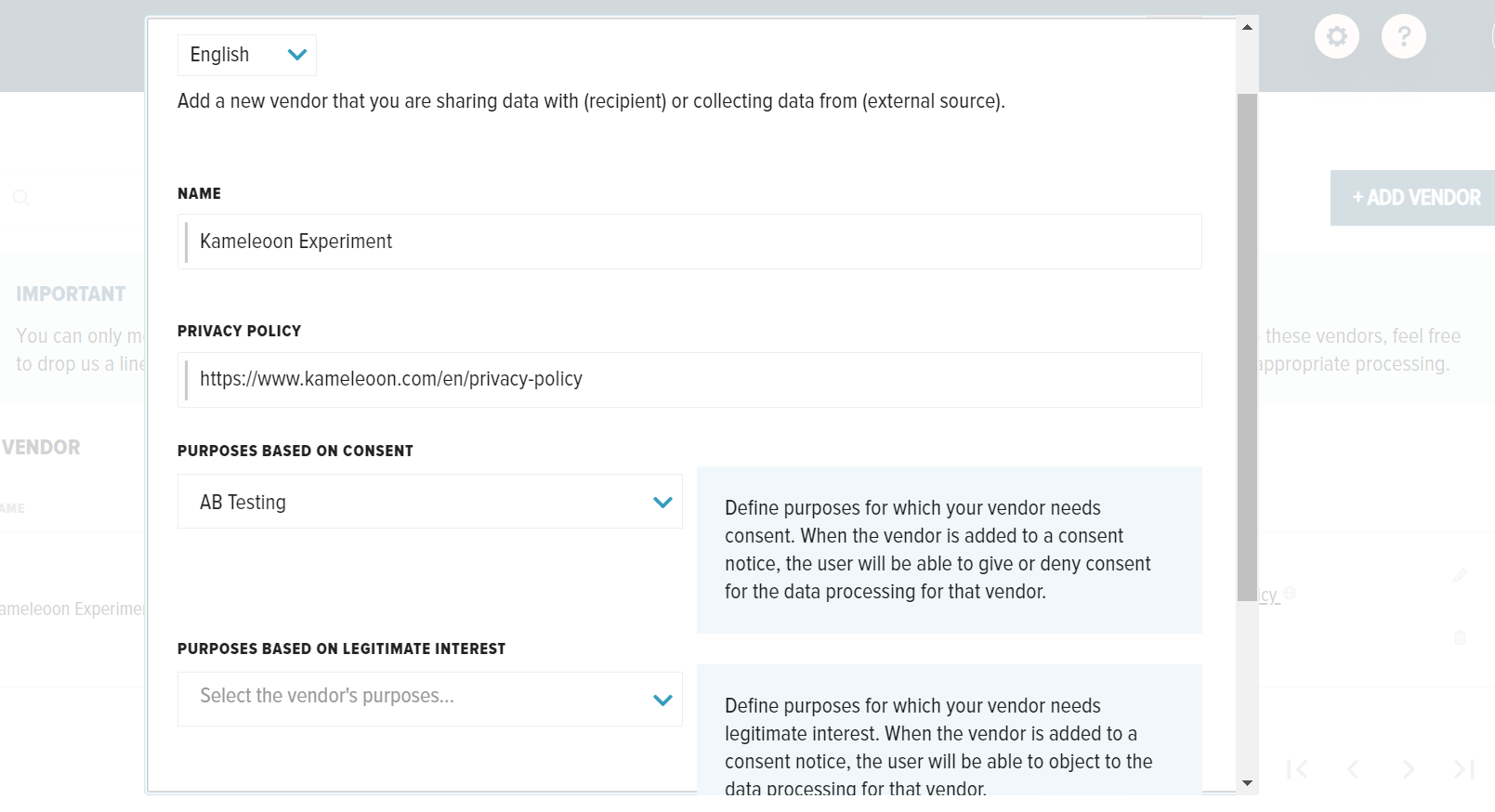This screenshot has width=1495, height=812.
Task: Go to next page arrow
Action: (1409, 769)
